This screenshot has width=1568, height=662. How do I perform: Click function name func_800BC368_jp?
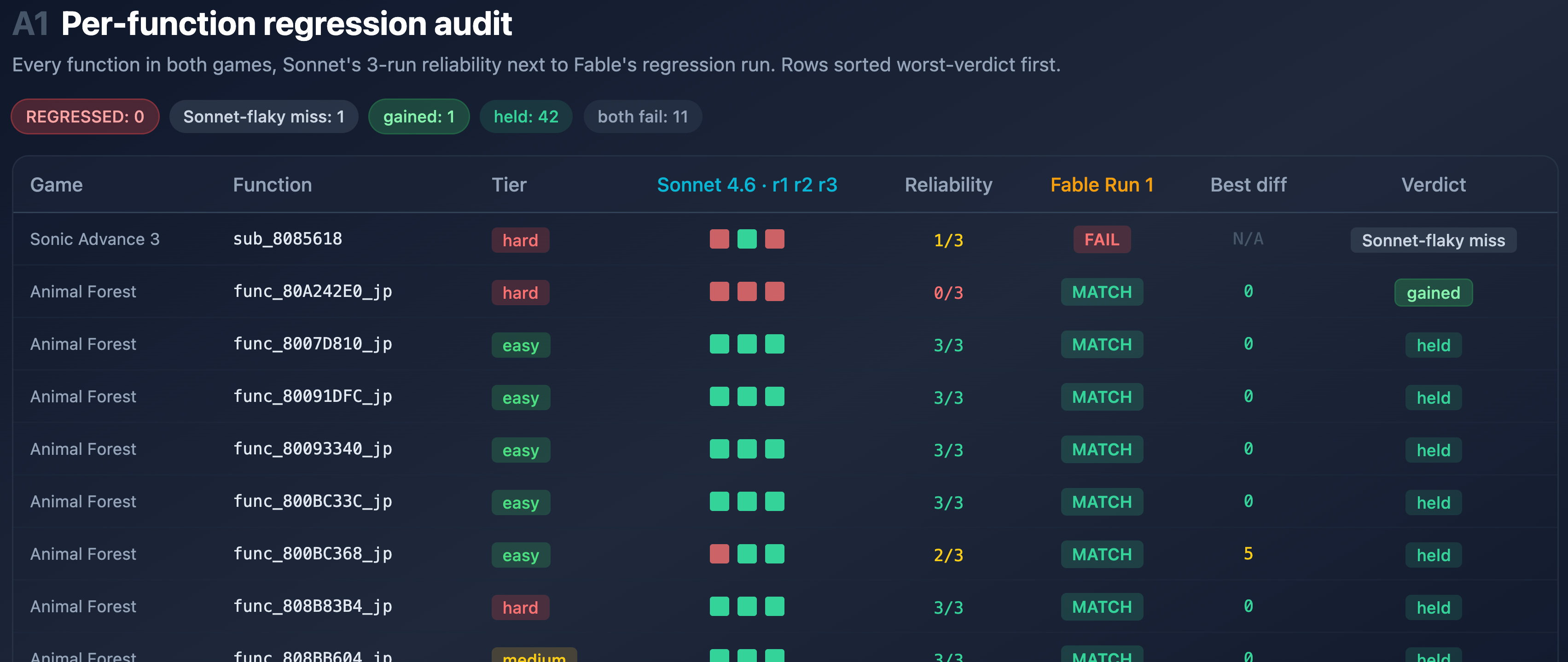[x=312, y=554]
